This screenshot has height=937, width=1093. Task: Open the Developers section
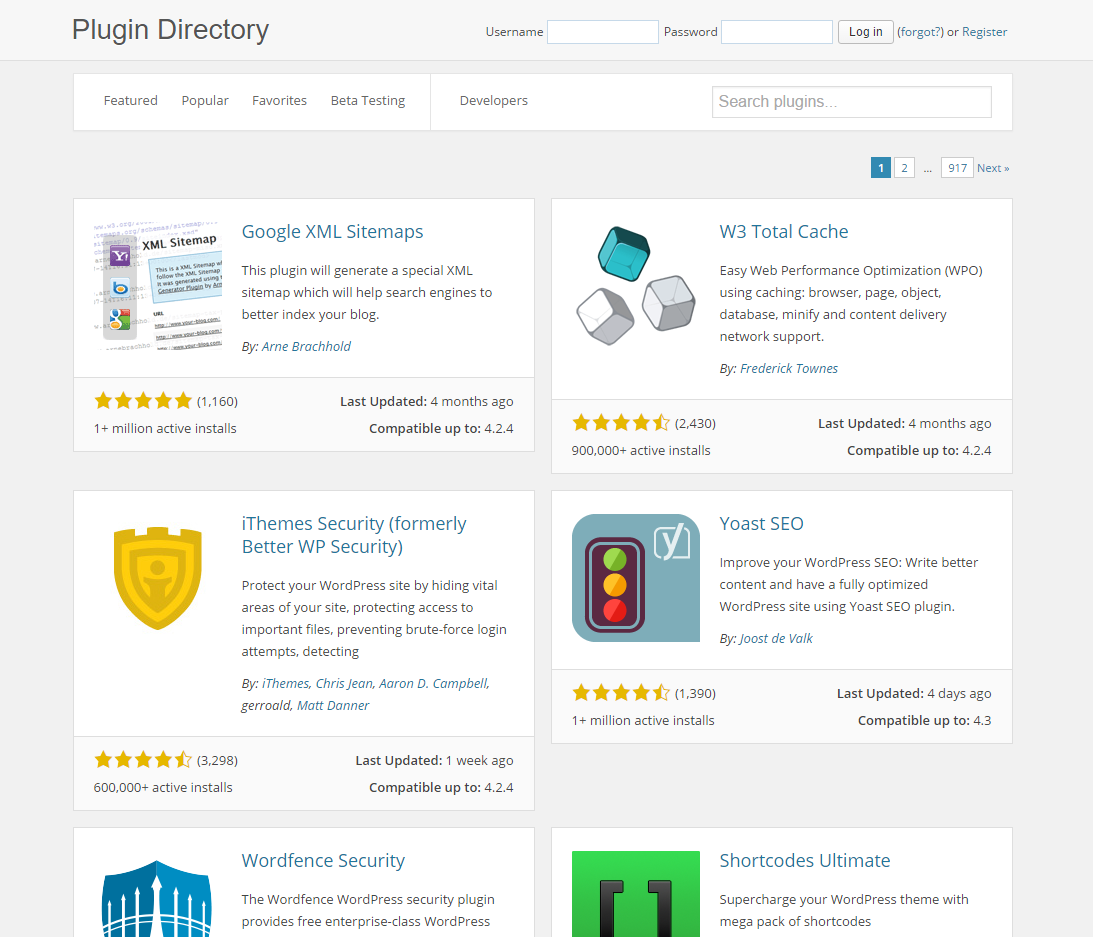(494, 100)
